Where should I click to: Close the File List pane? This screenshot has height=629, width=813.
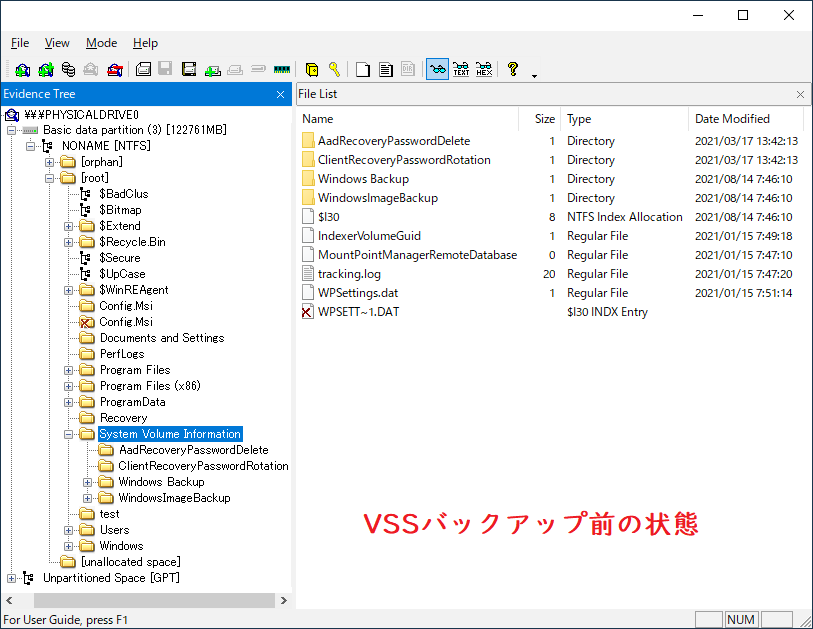pos(801,94)
